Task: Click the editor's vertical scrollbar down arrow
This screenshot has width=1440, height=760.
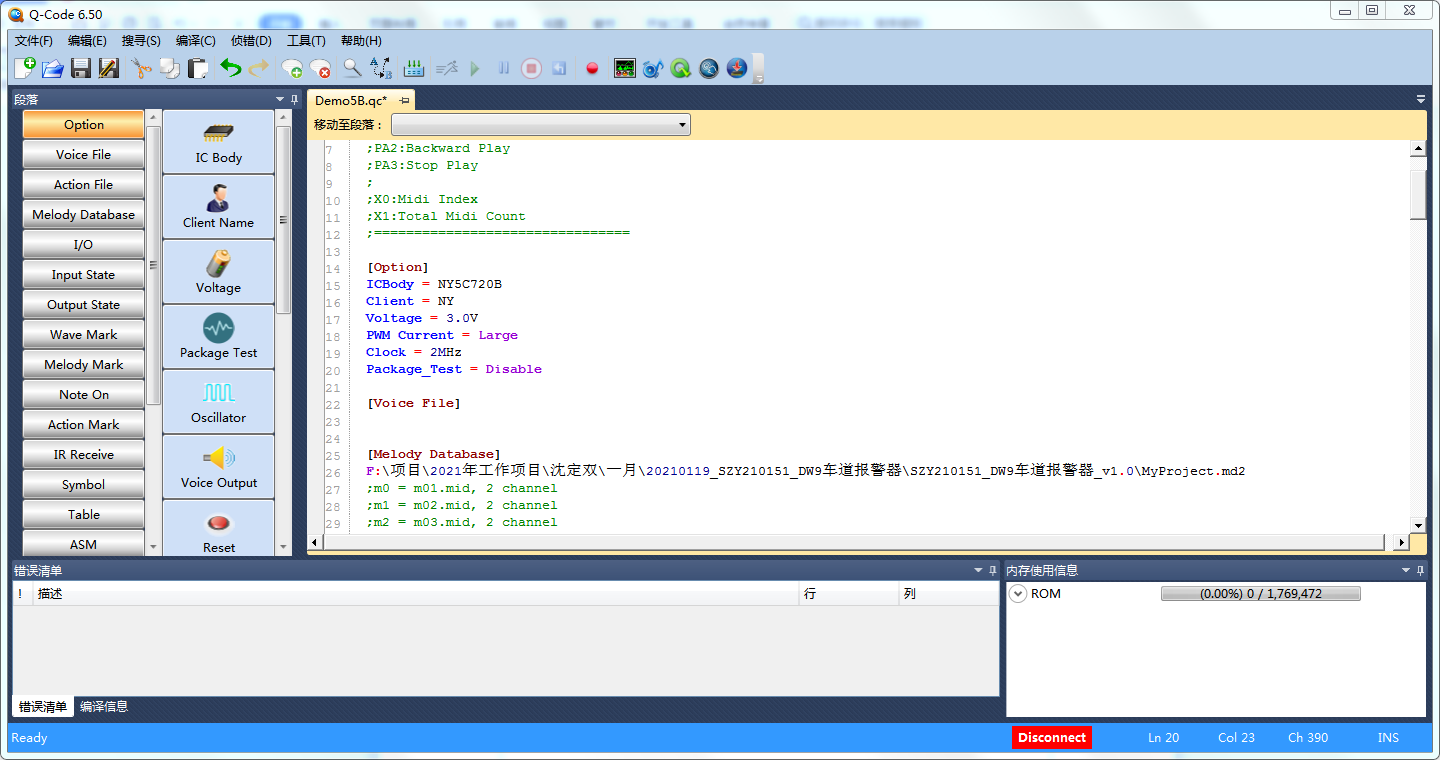Action: tap(1418, 524)
